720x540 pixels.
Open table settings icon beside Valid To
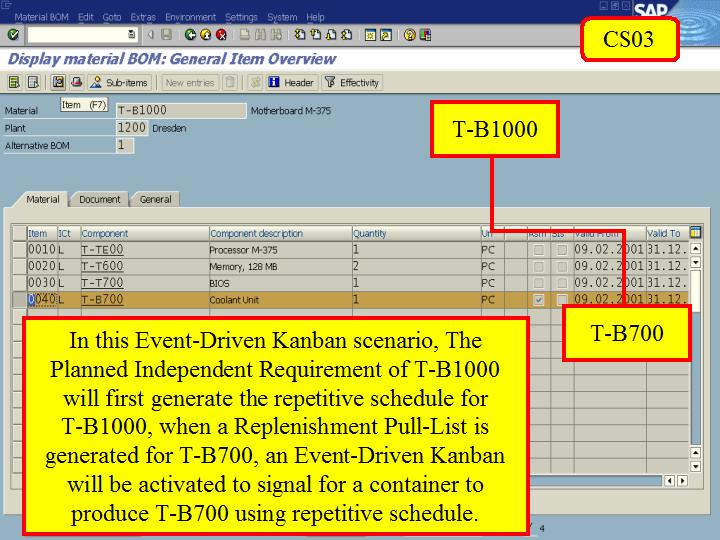(695, 232)
